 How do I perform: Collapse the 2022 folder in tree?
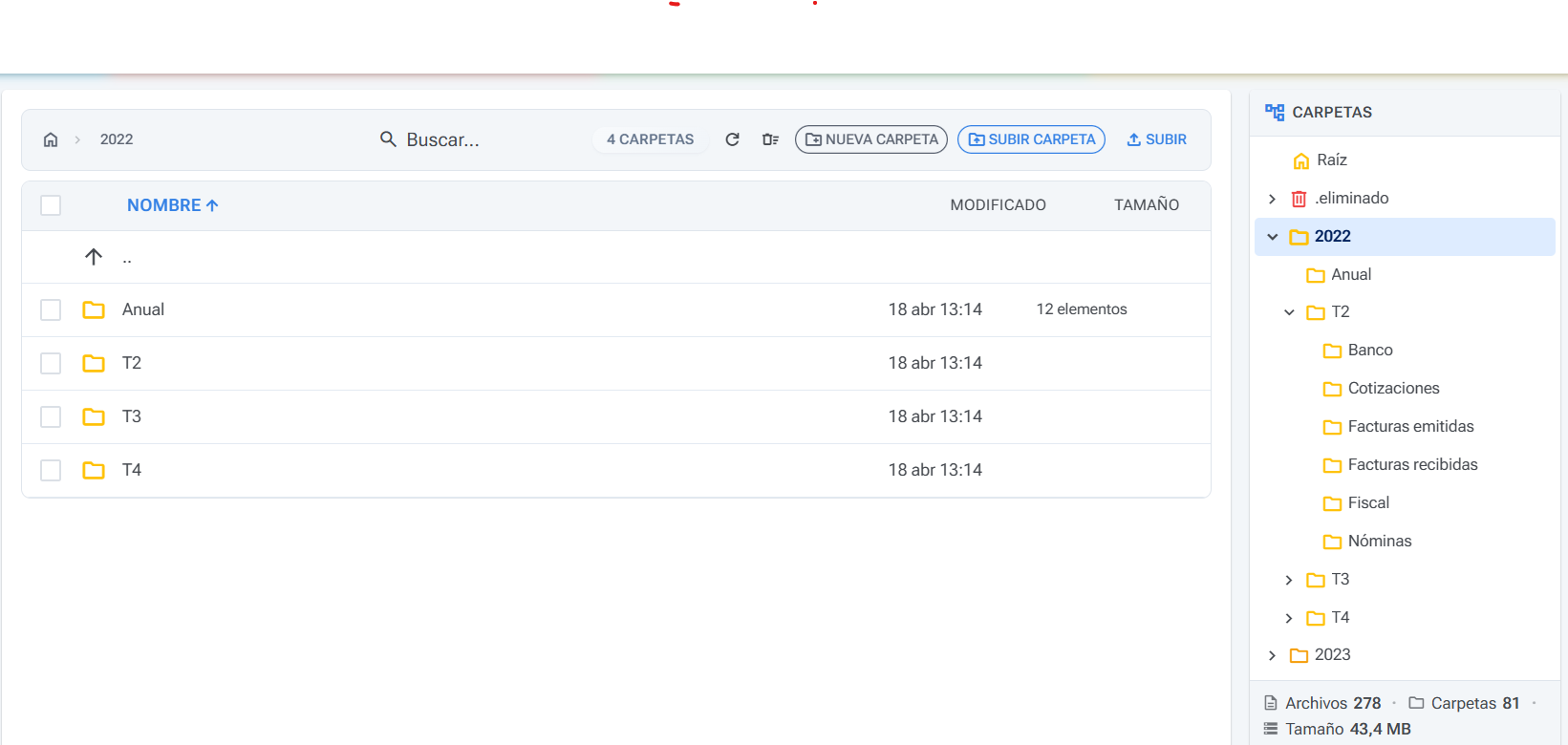(x=1273, y=236)
